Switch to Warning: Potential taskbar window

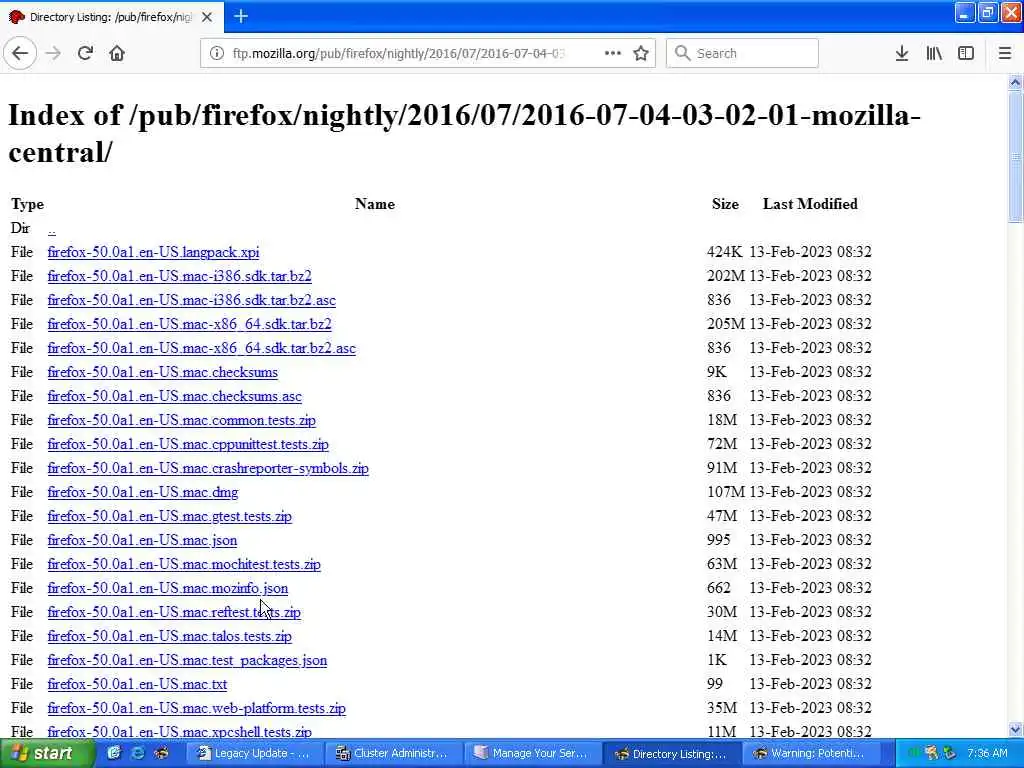click(810, 754)
